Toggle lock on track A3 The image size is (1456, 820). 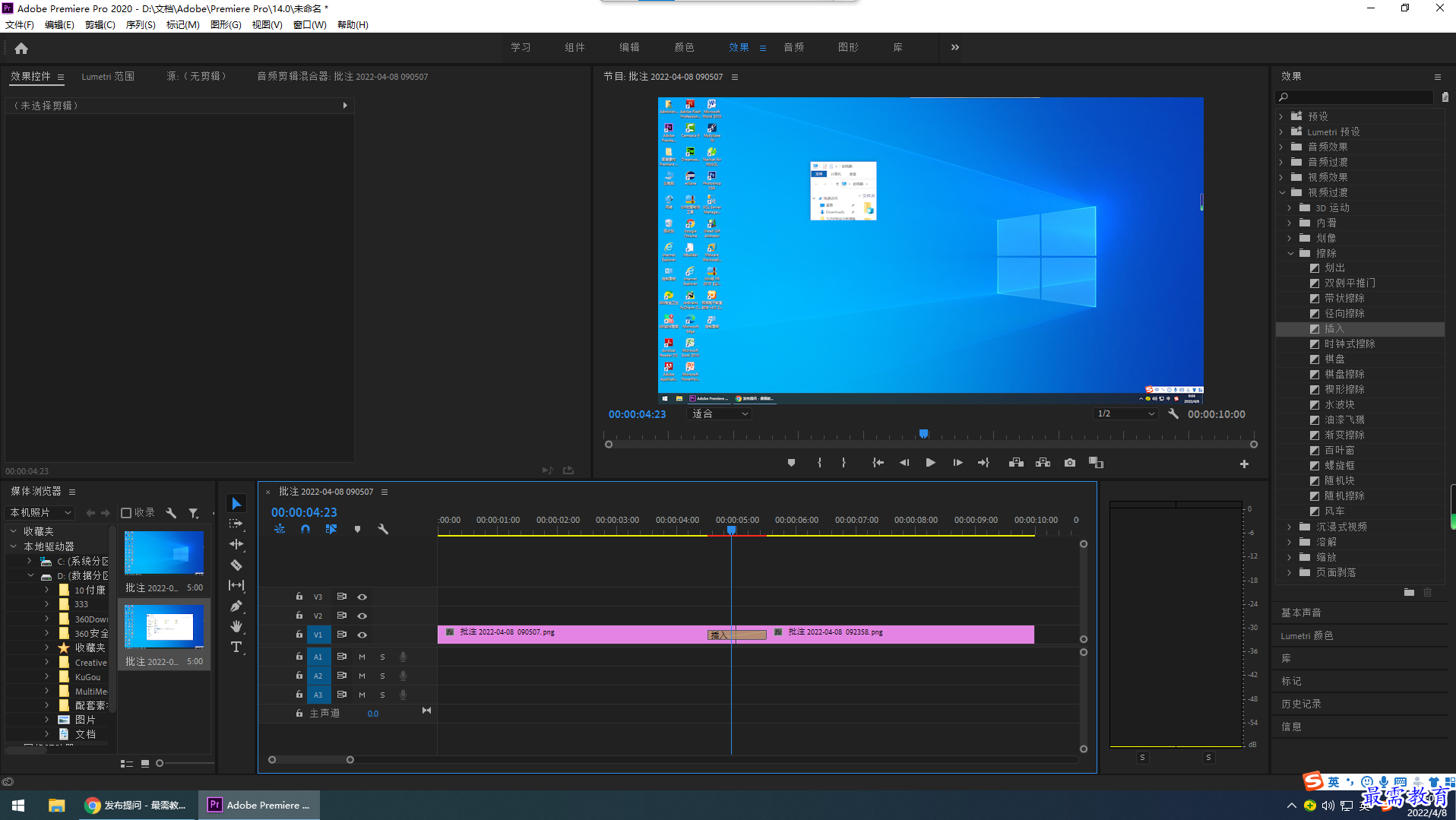pyautogui.click(x=299, y=695)
